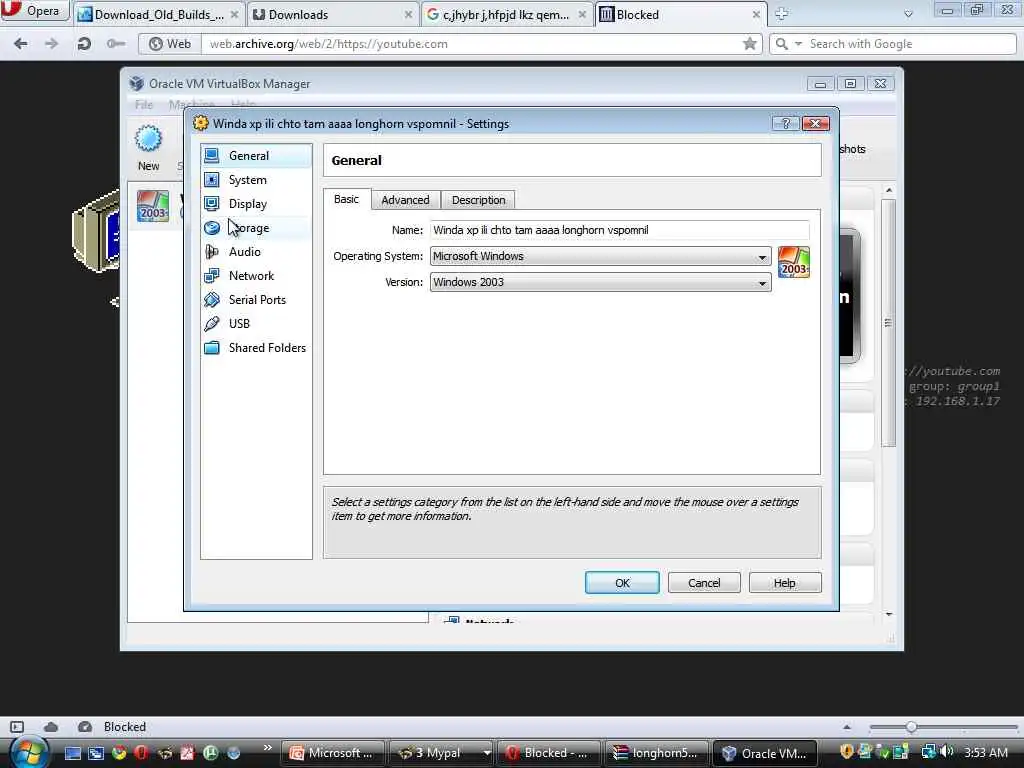1024x768 pixels.
Task: Click the OK button
Action: pyautogui.click(x=622, y=583)
